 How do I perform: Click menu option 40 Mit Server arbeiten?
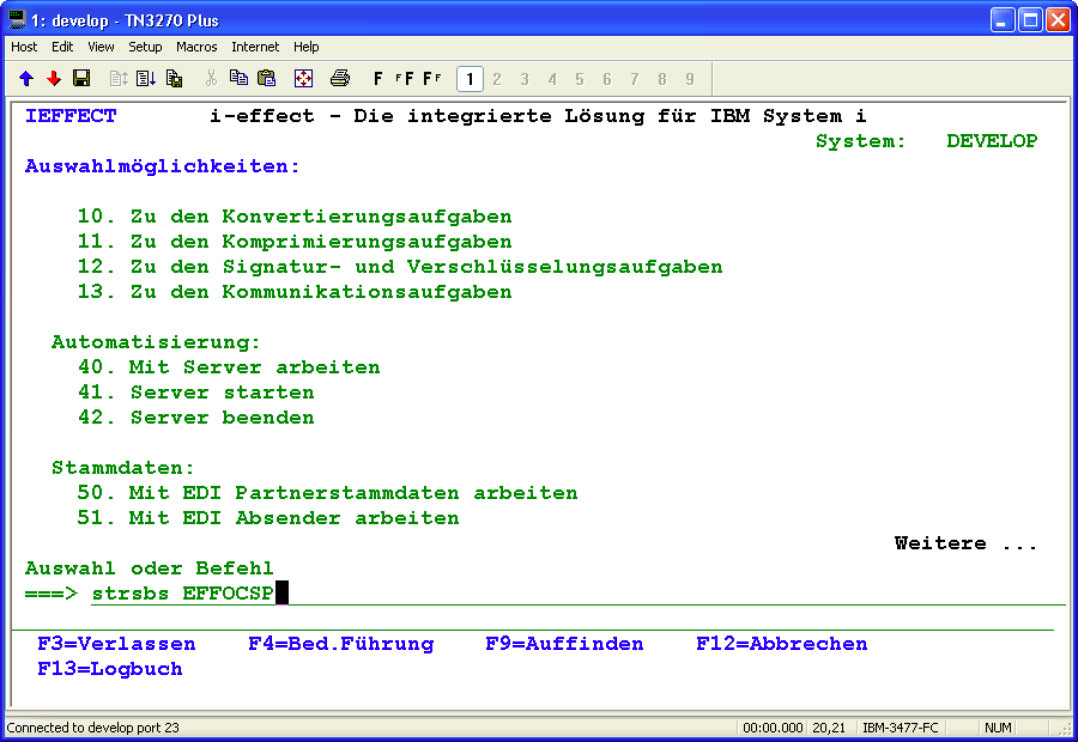[x=229, y=367]
